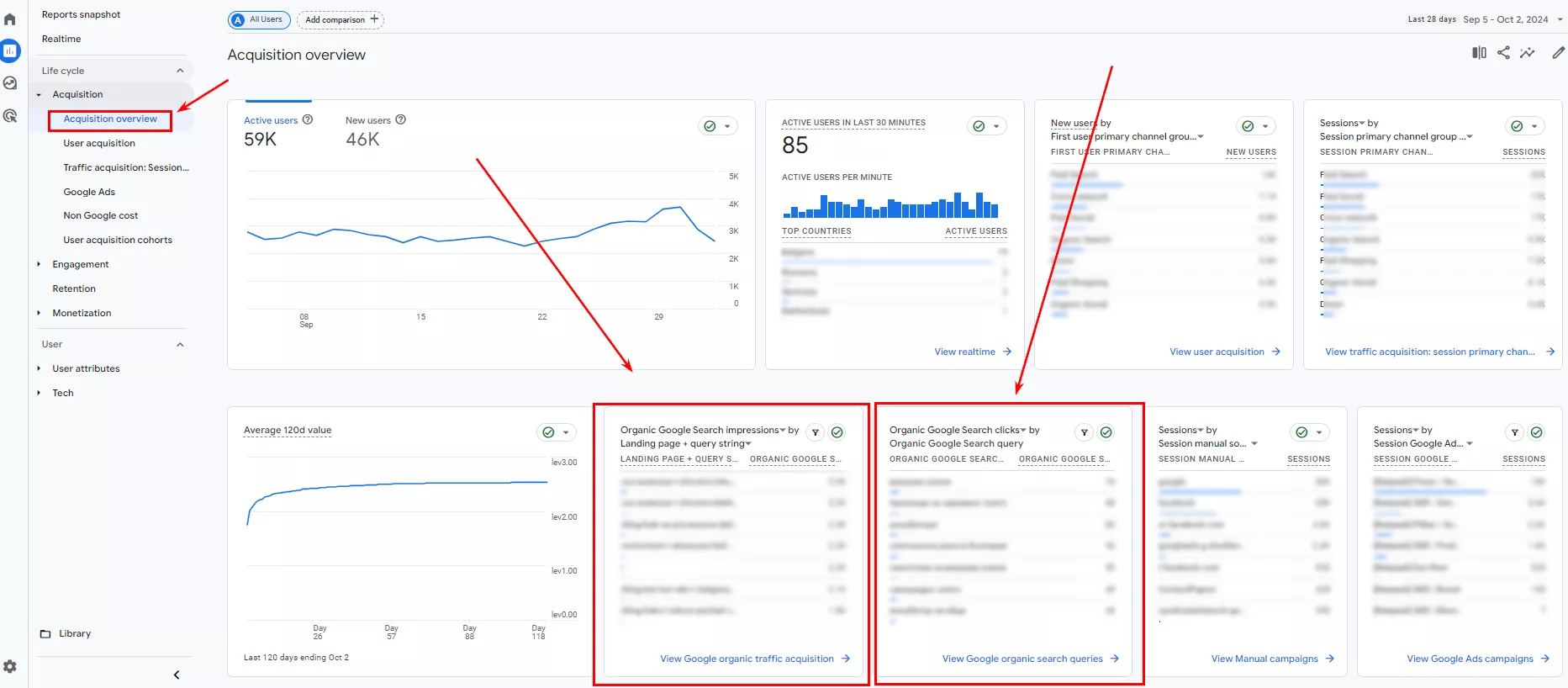Expand the Monetization group

click(x=39, y=313)
